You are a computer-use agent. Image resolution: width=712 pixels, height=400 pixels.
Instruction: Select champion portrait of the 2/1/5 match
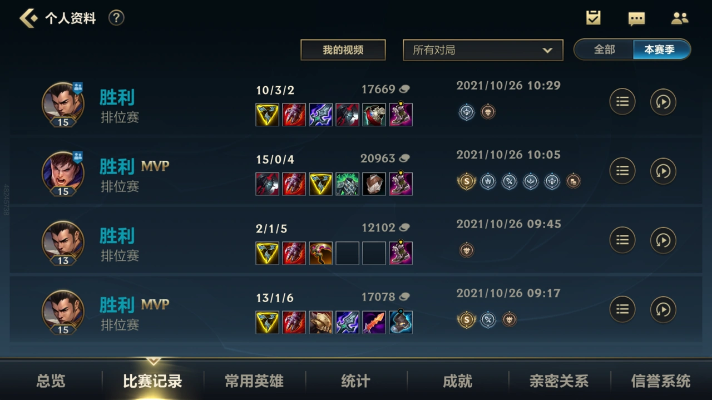63,242
